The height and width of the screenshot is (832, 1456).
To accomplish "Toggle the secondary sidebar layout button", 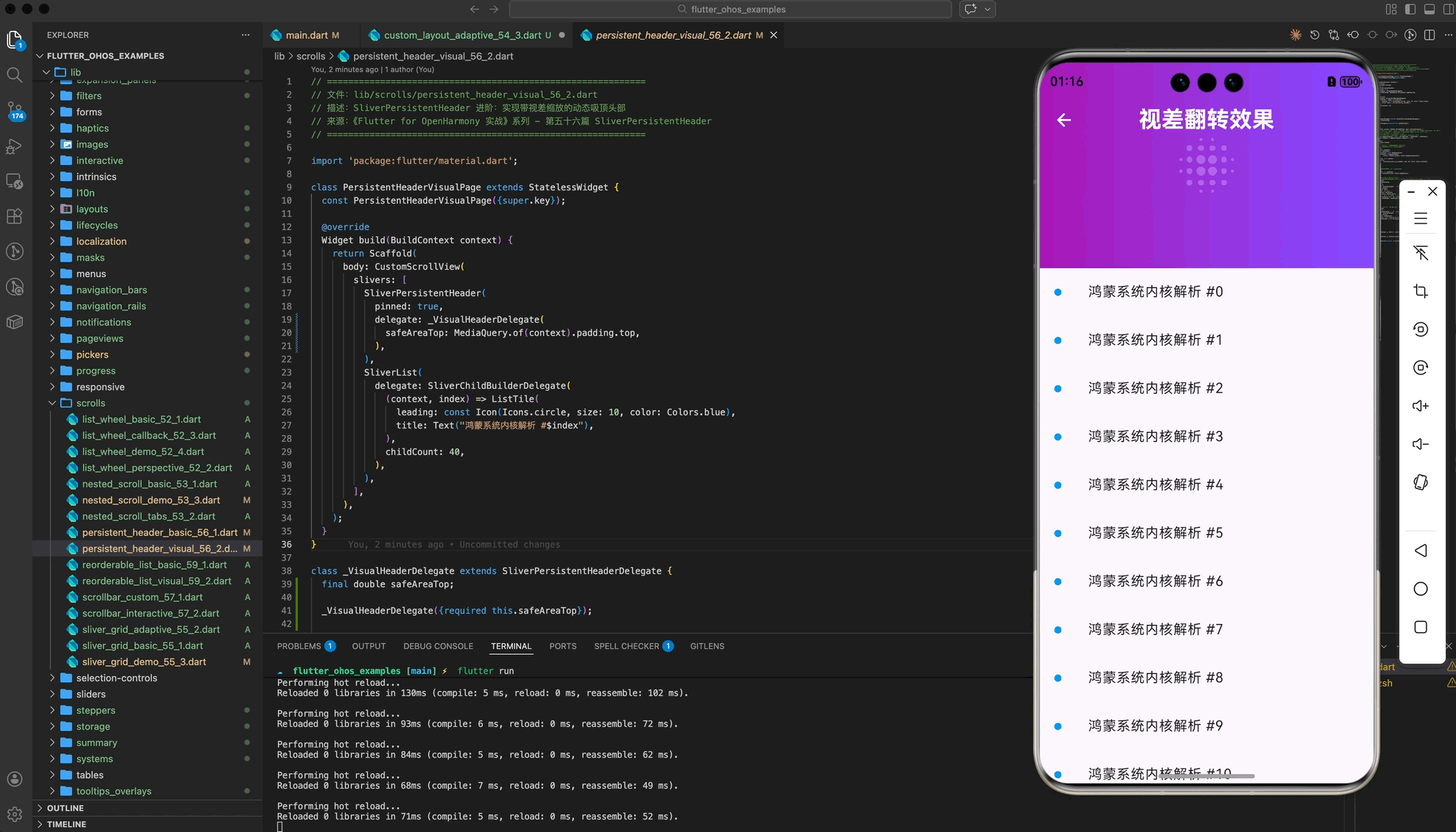I will (x=1448, y=10).
